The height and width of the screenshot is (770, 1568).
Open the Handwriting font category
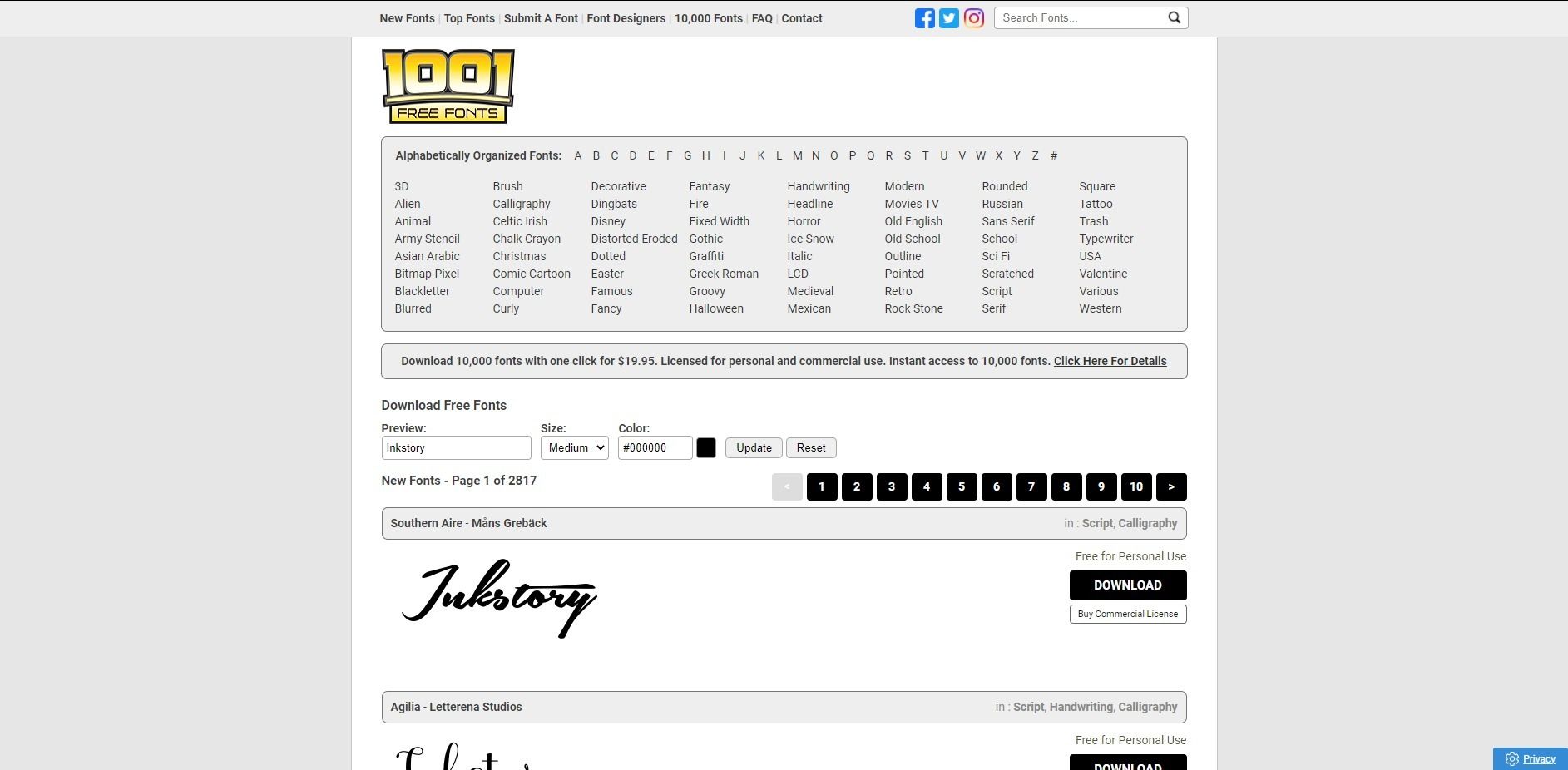[x=818, y=186]
